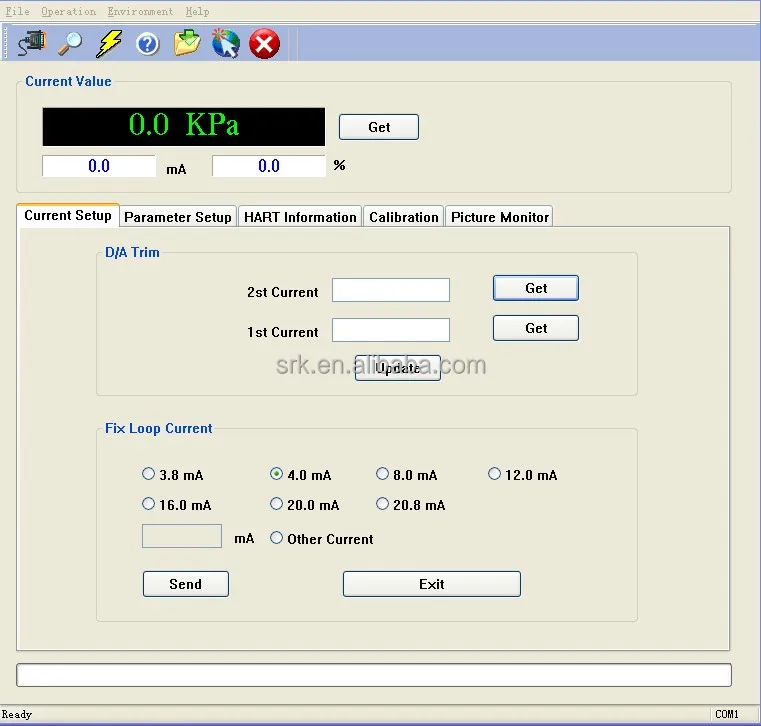
Task: Select the Other Current radio button
Action: (x=276, y=538)
